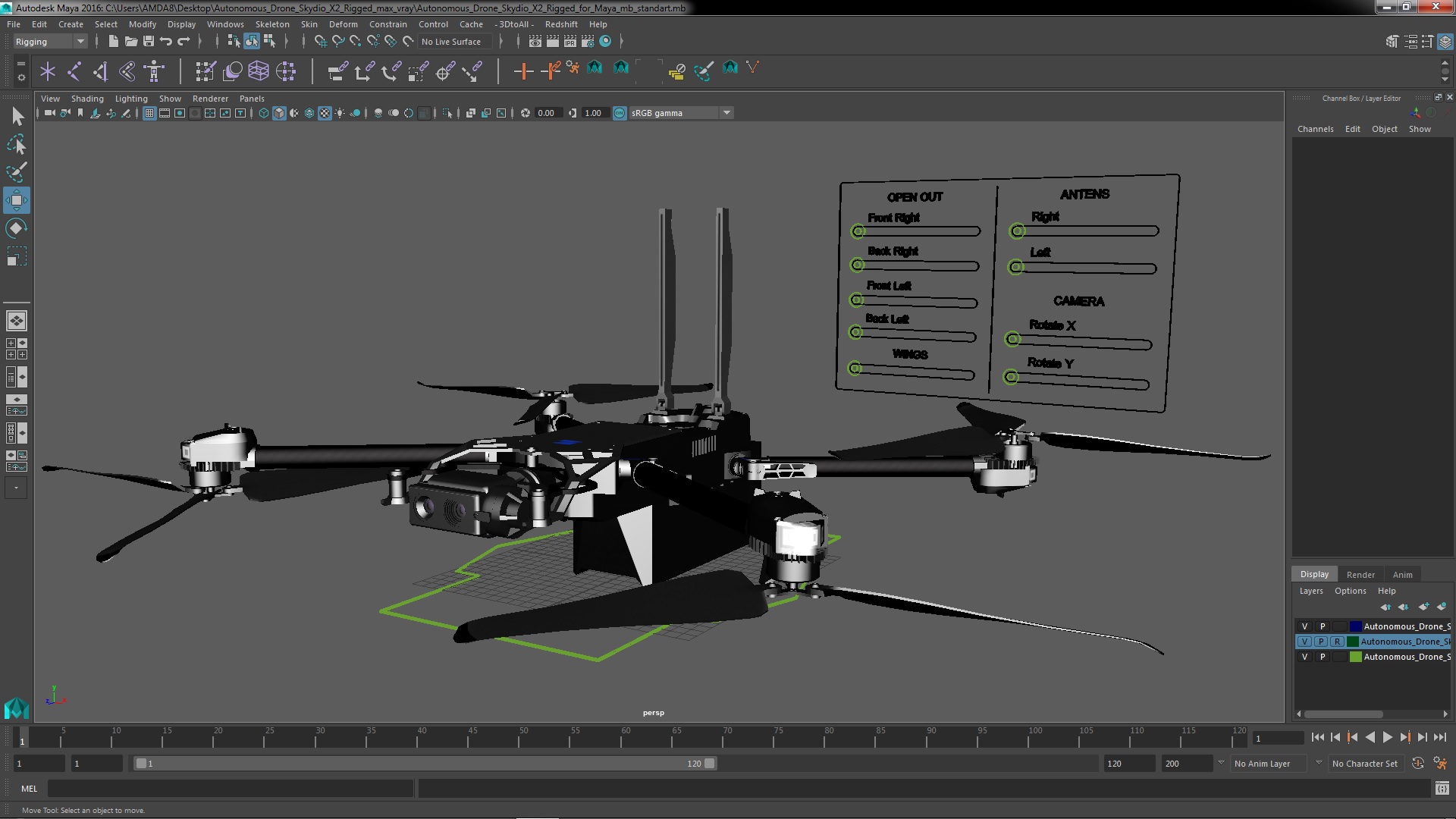Screen dimensions: 1456x819
Task: Toggle P playback of third drone layer
Action: pos(1323,657)
